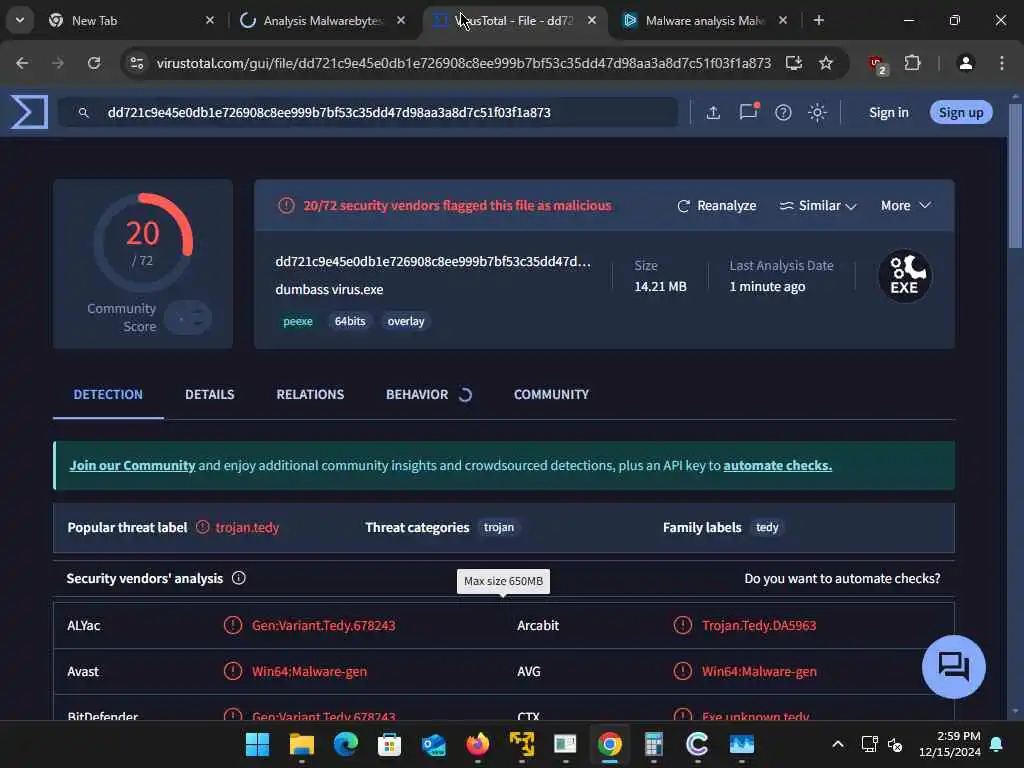Open Calculator from taskbar
Image resolution: width=1024 pixels, height=768 pixels.
[654, 744]
